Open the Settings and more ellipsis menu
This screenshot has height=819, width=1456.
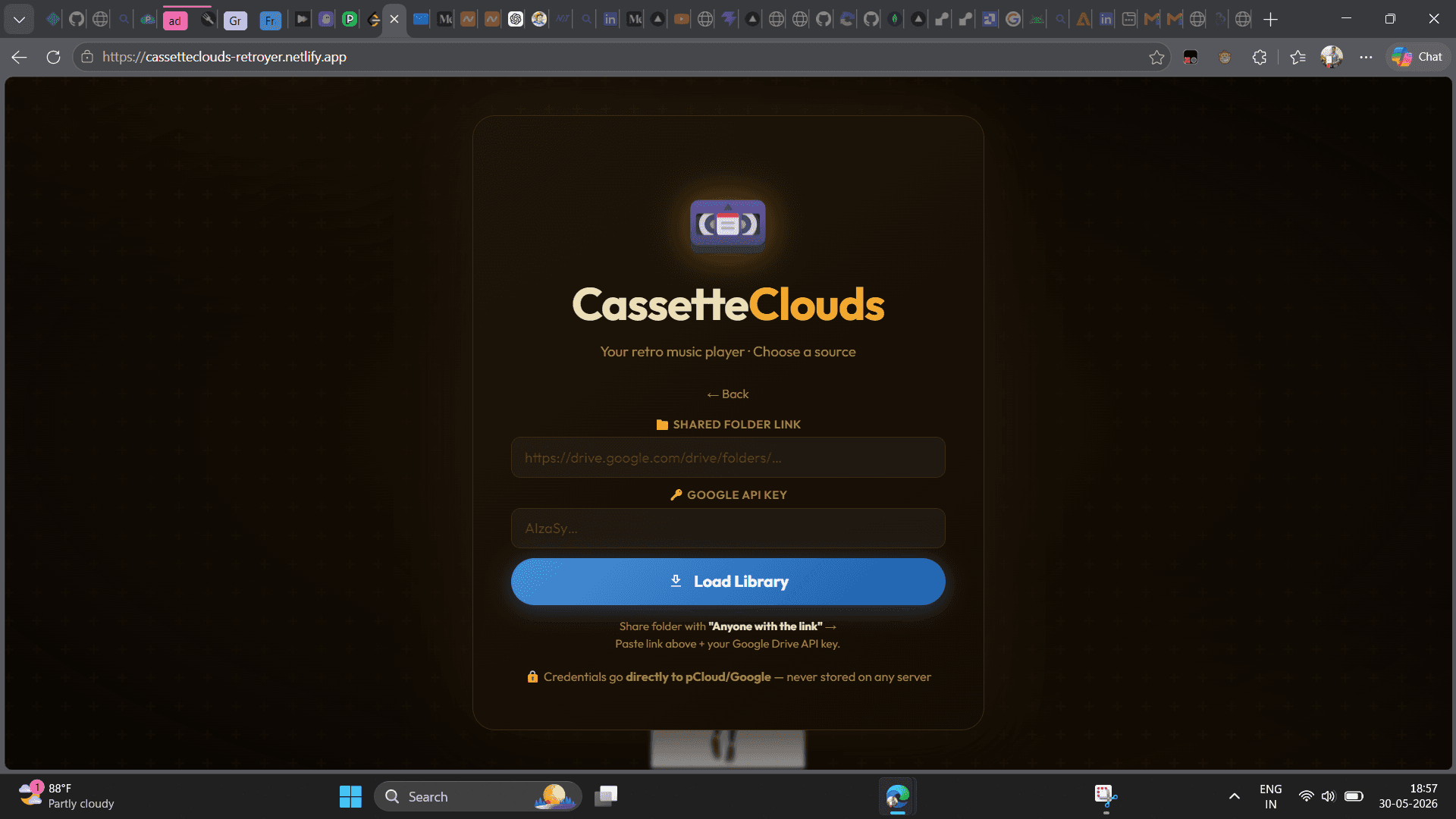1366,57
